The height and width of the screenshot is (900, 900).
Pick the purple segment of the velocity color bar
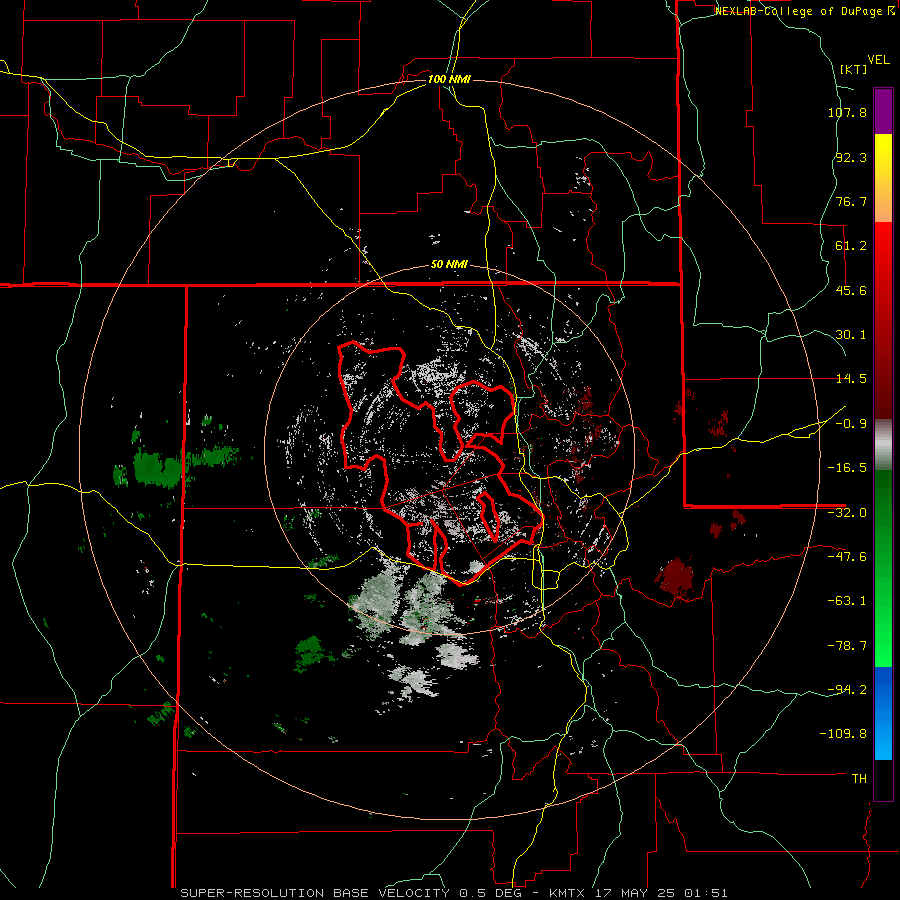[x=883, y=111]
